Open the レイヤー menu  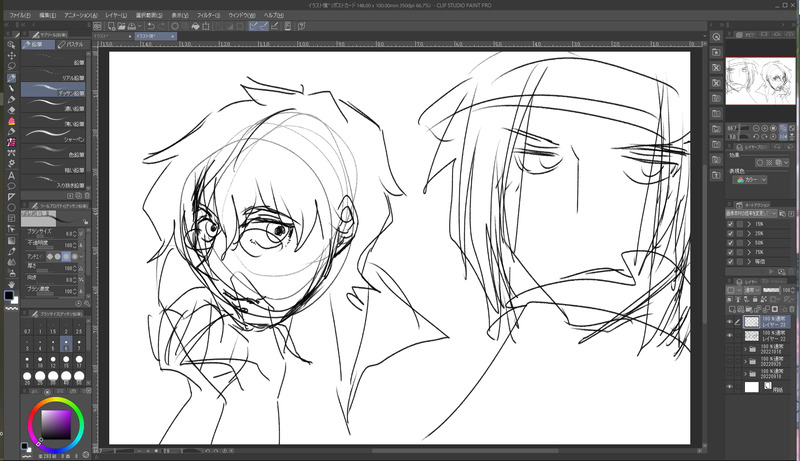pos(116,15)
